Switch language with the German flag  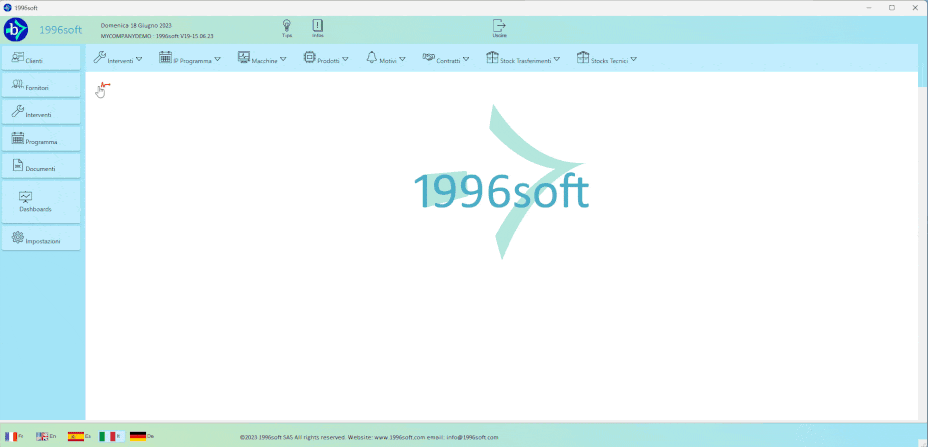click(138, 436)
